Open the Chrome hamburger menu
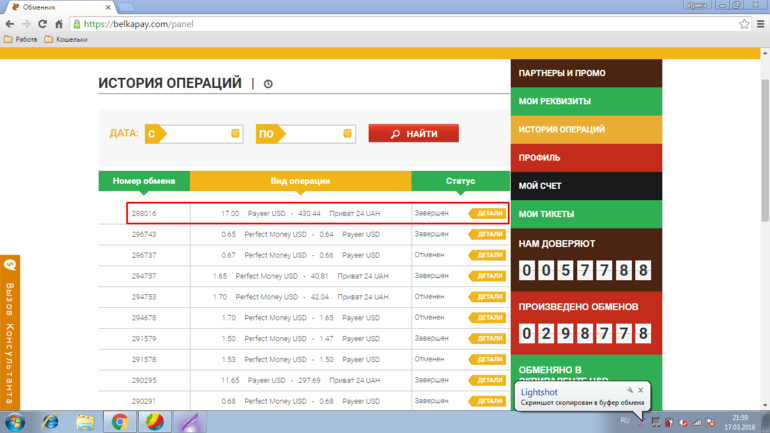The width and height of the screenshot is (770, 433). click(759, 24)
